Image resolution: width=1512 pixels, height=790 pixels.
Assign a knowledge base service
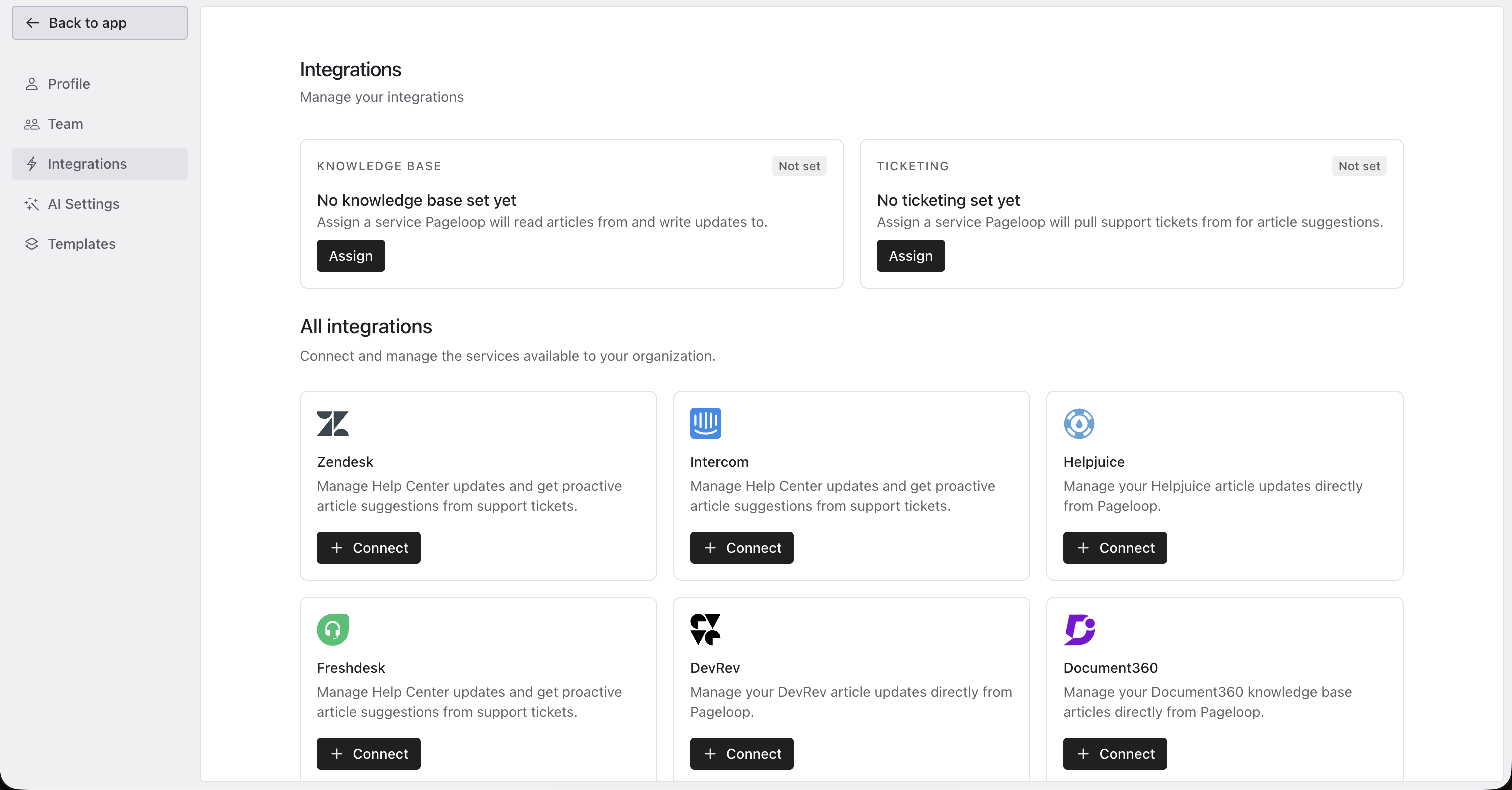(351, 256)
